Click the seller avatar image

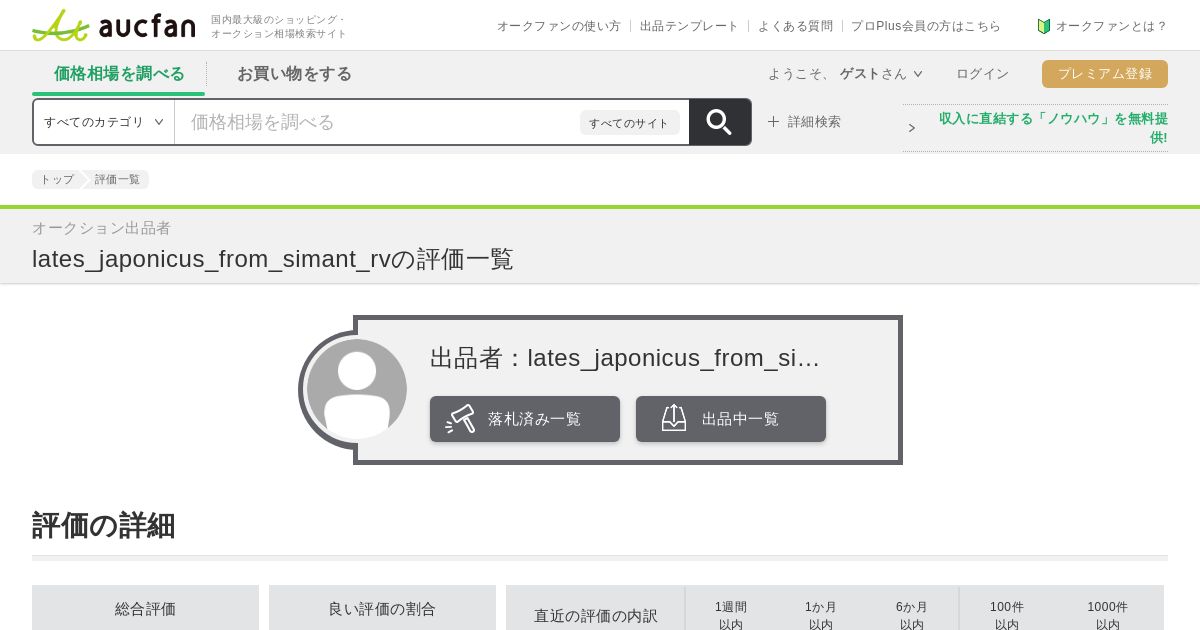(x=356, y=389)
